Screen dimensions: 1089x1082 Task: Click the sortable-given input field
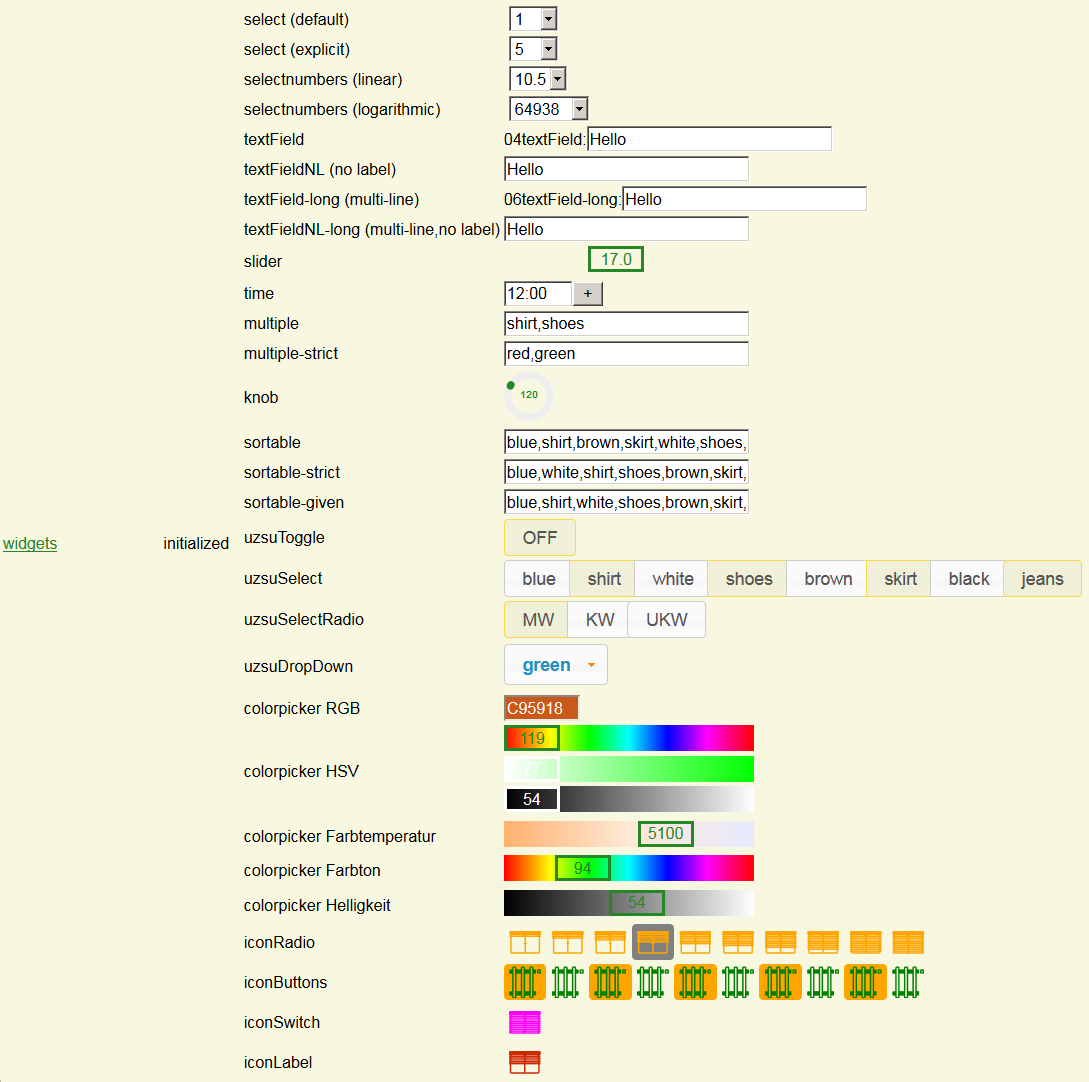[x=626, y=502]
